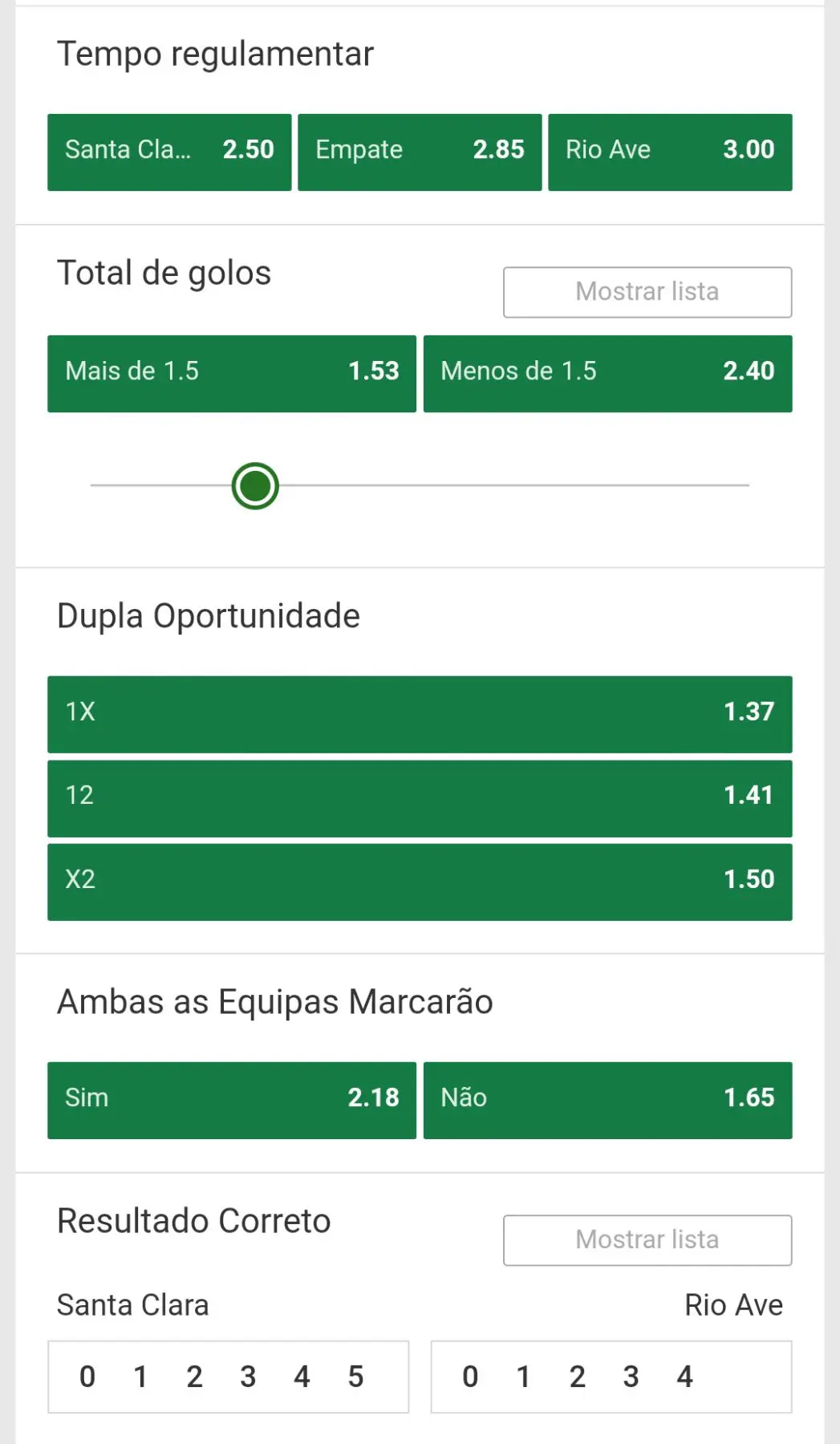Bet on Menos de 1.5 goals
The width and height of the screenshot is (840, 1444).
607,374
